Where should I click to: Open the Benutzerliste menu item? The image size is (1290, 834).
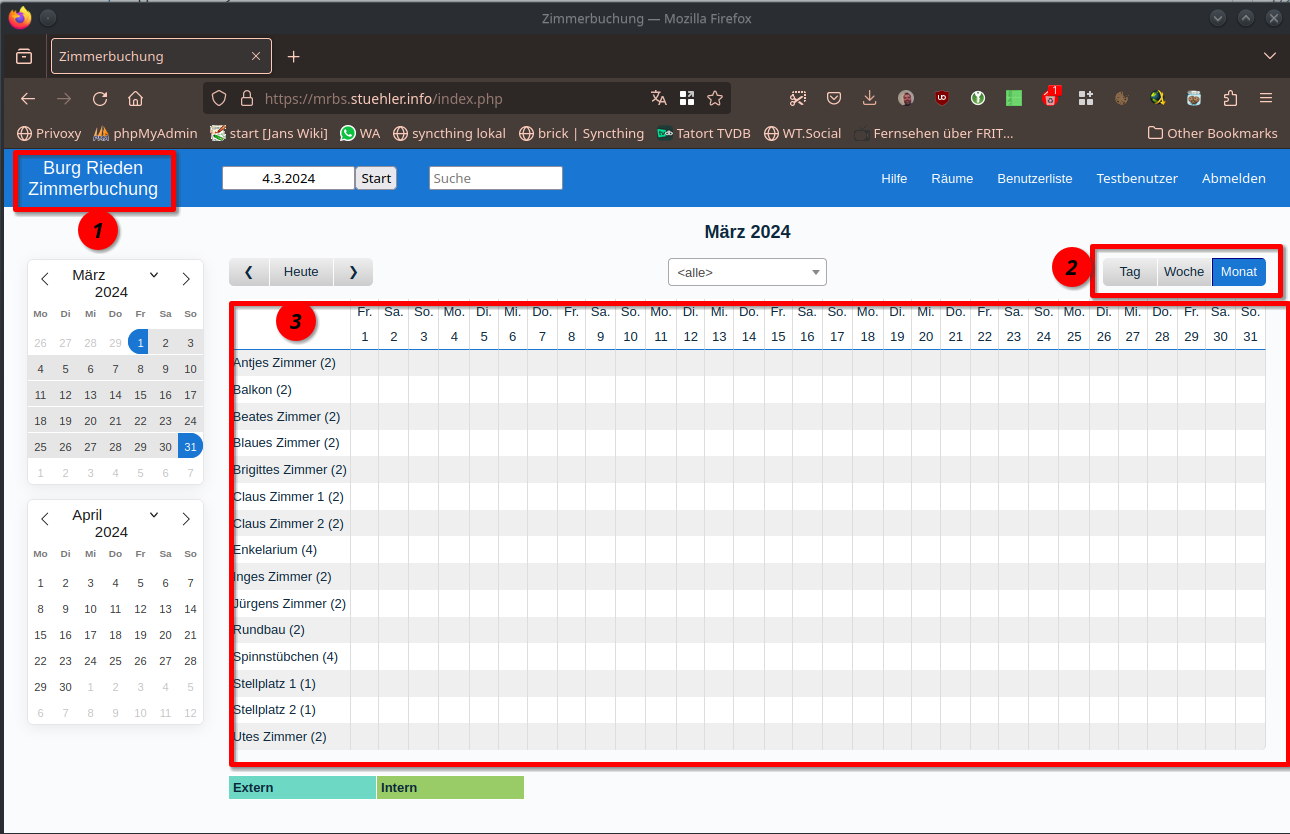coord(1034,179)
